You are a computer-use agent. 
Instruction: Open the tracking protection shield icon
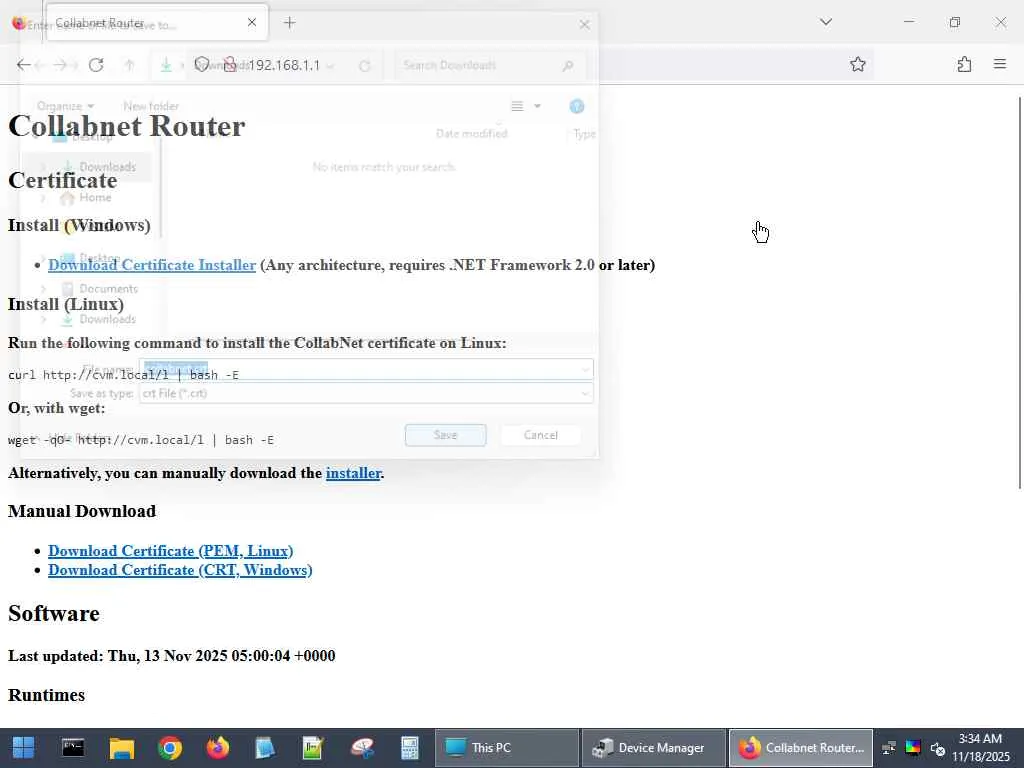202,65
